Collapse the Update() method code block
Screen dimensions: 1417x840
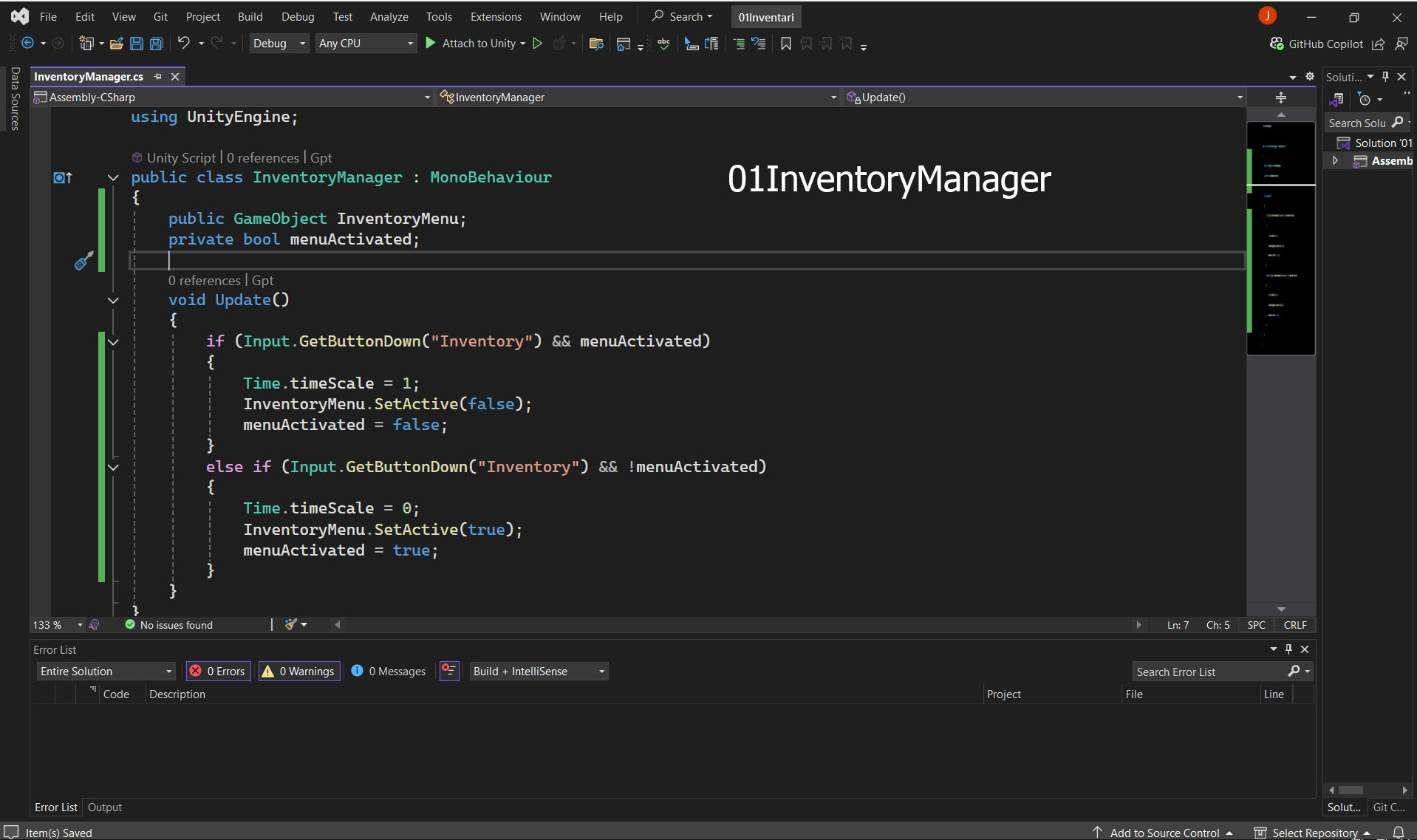pos(113,300)
